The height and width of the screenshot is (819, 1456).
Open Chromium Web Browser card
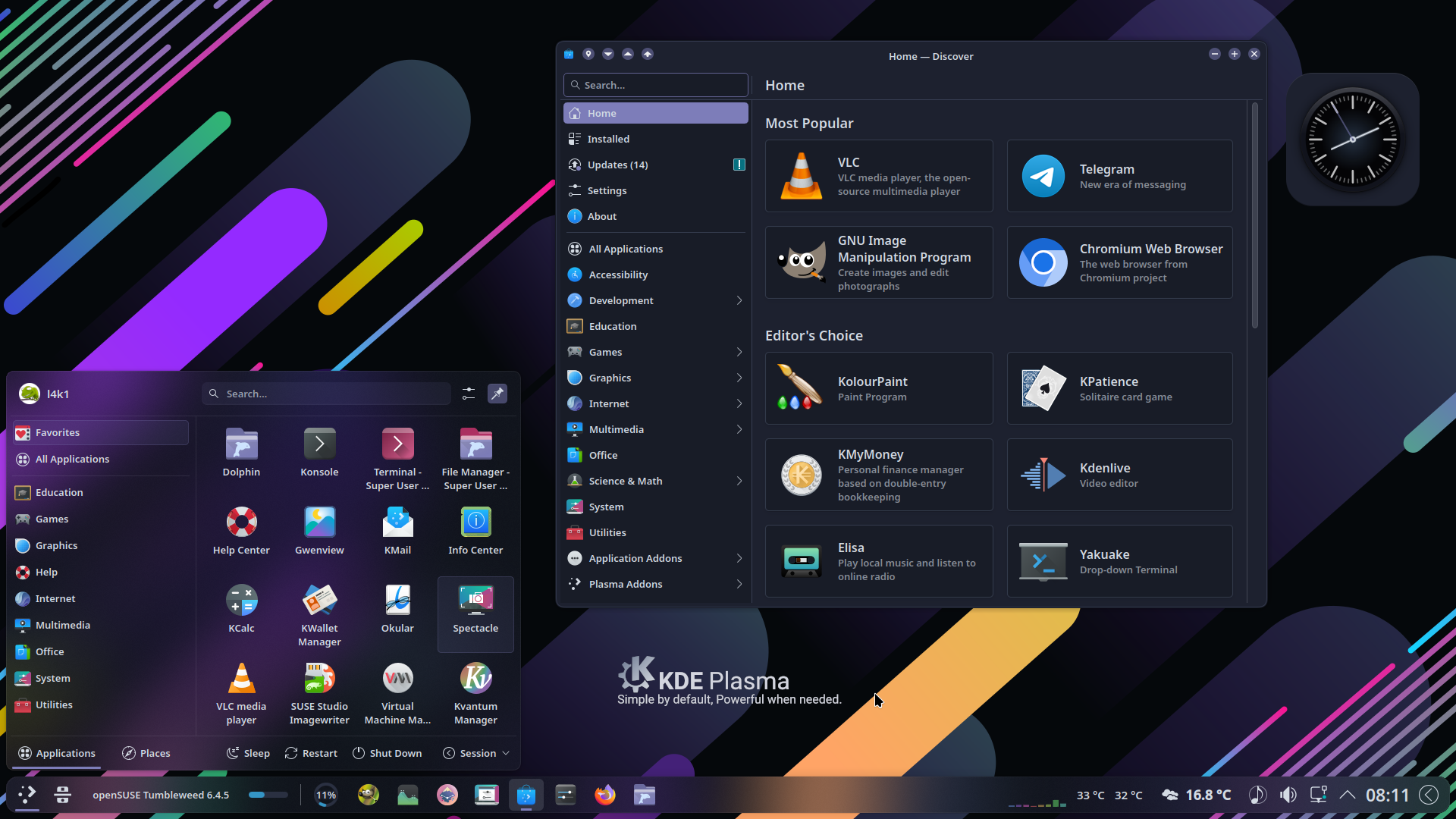(1120, 262)
